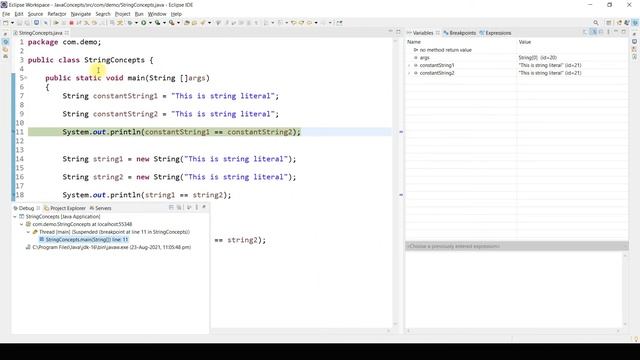Toggle breakpoint marker at line 11

[13, 132]
